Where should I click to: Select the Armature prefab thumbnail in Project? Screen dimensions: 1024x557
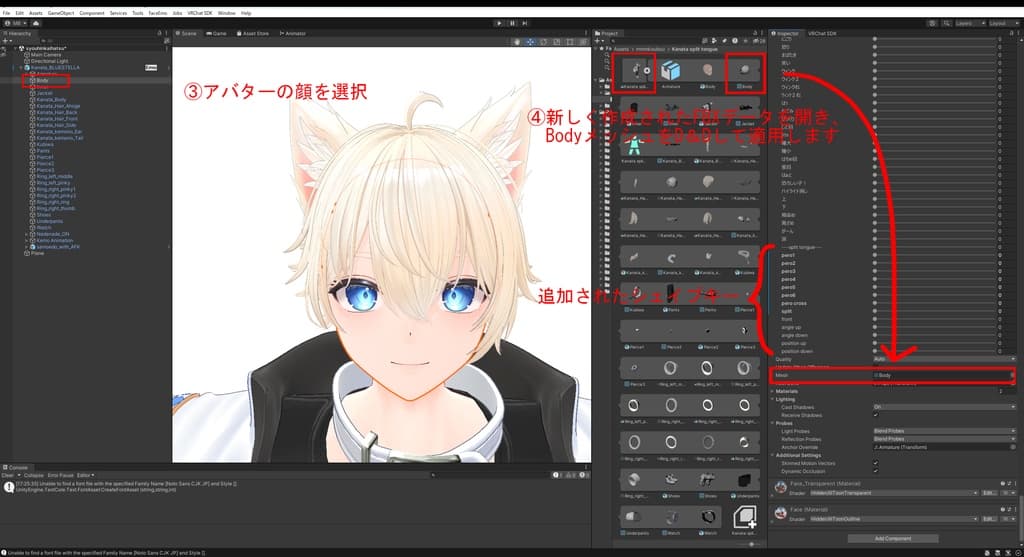pyautogui.click(x=671, y=71)
